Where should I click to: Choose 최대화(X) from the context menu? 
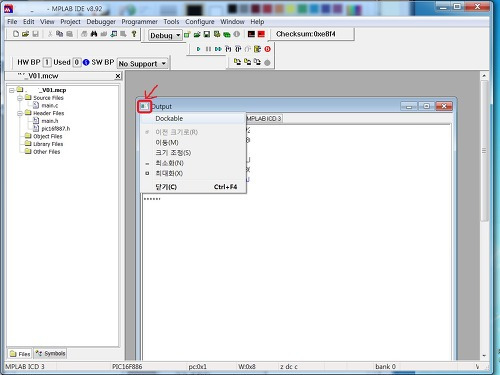[193, 173]
